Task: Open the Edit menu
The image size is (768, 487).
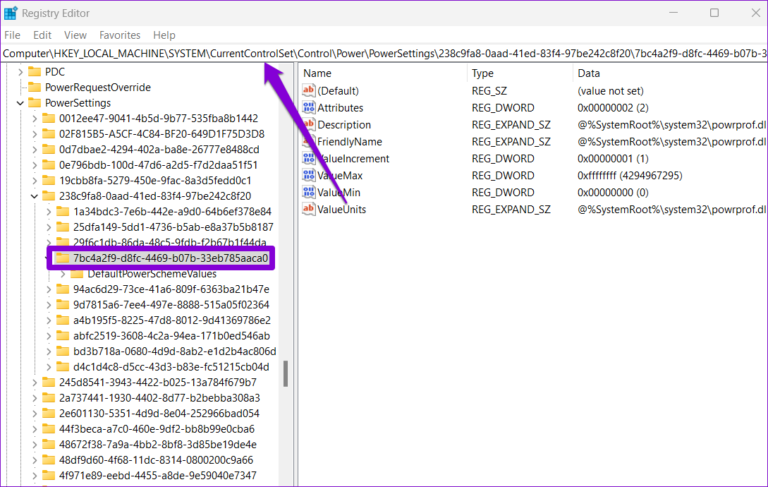Action: coord(42,35)
